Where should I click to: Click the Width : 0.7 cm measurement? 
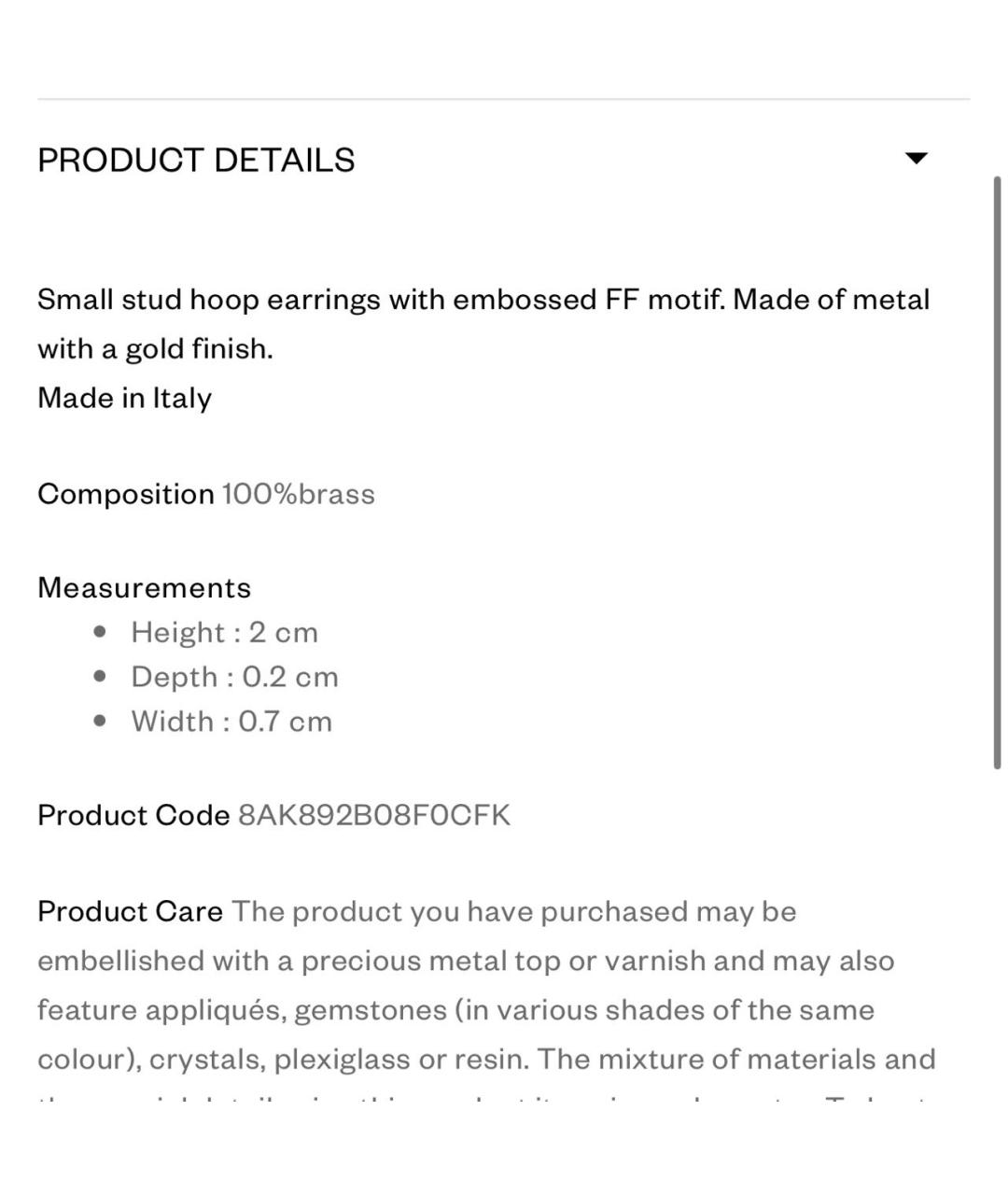tap(231, 722)
